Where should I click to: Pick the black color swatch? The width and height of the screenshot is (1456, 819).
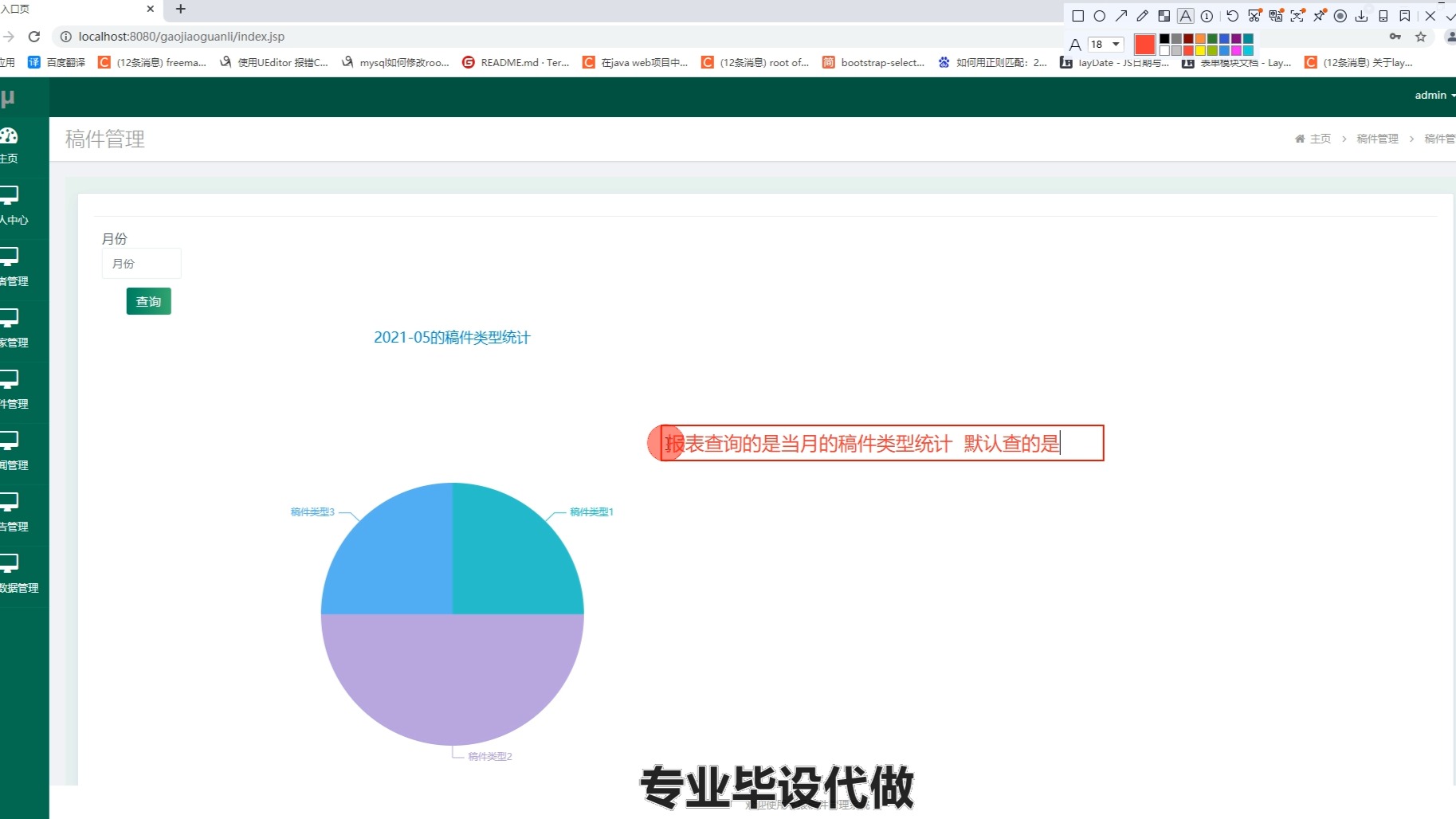(1164, 38)
